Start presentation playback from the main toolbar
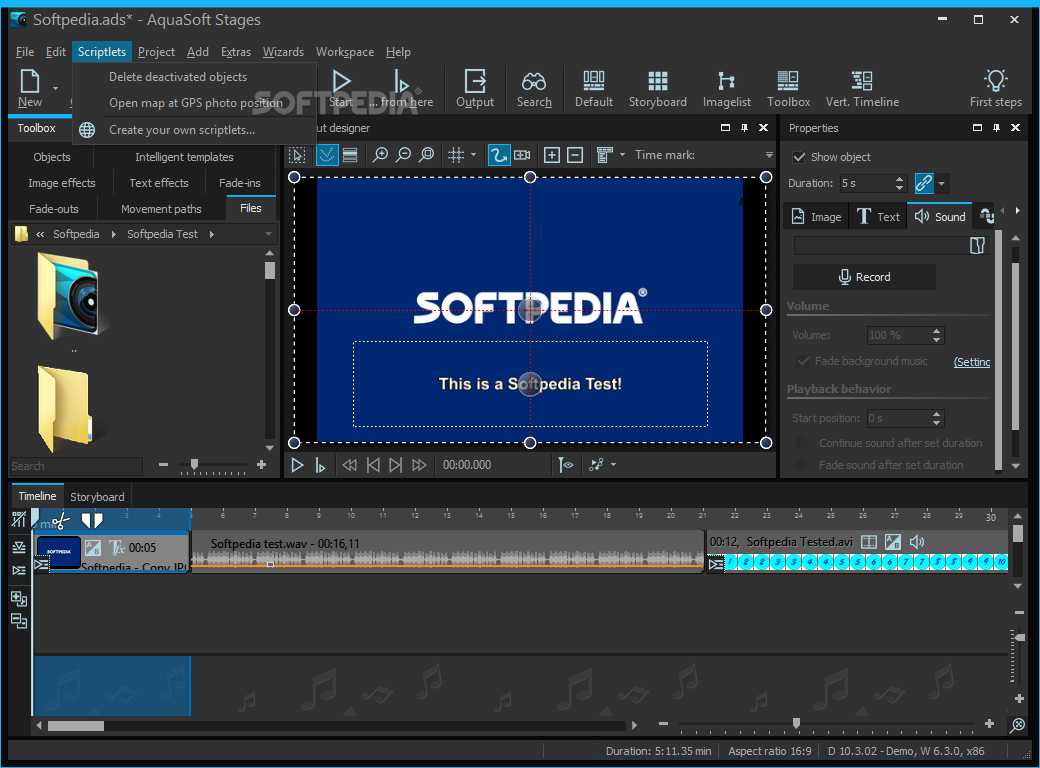The image size is (1040, 768). [342, 88]
